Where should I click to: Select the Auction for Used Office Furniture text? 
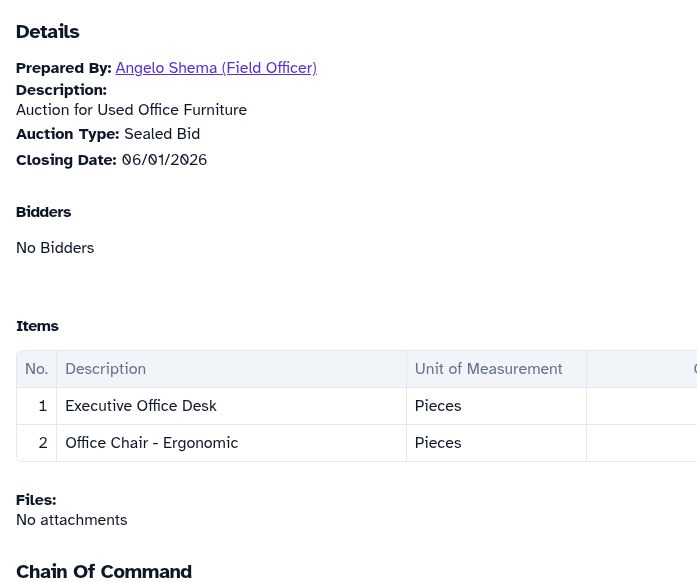tap(131, 110)
